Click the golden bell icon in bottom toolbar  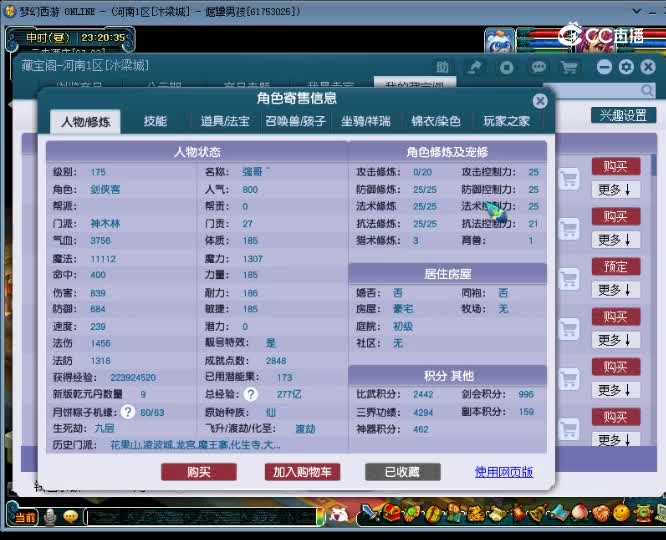tap(538, 514)
